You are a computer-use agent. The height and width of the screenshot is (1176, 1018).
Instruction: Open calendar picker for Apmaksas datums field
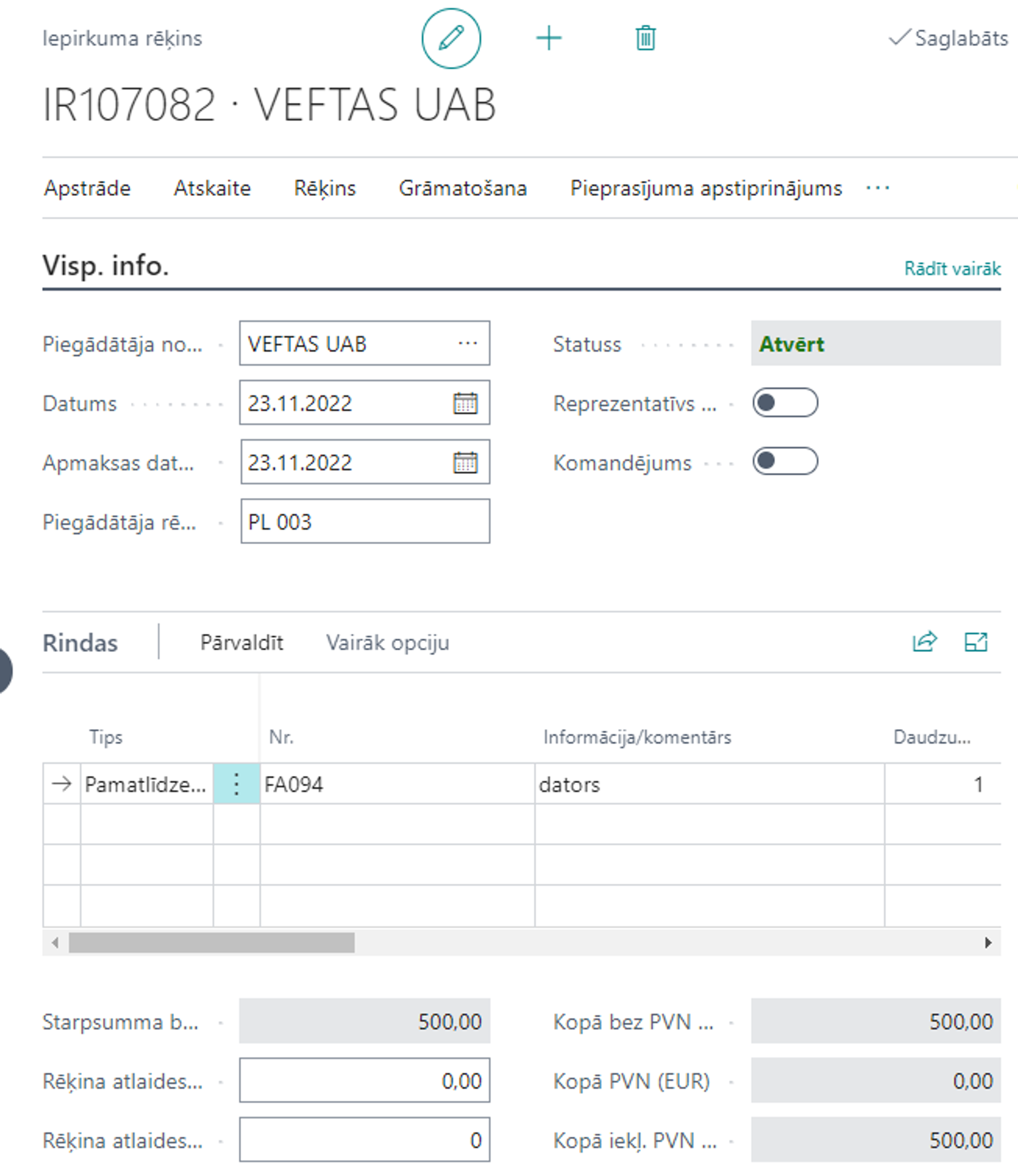point(465,462)
